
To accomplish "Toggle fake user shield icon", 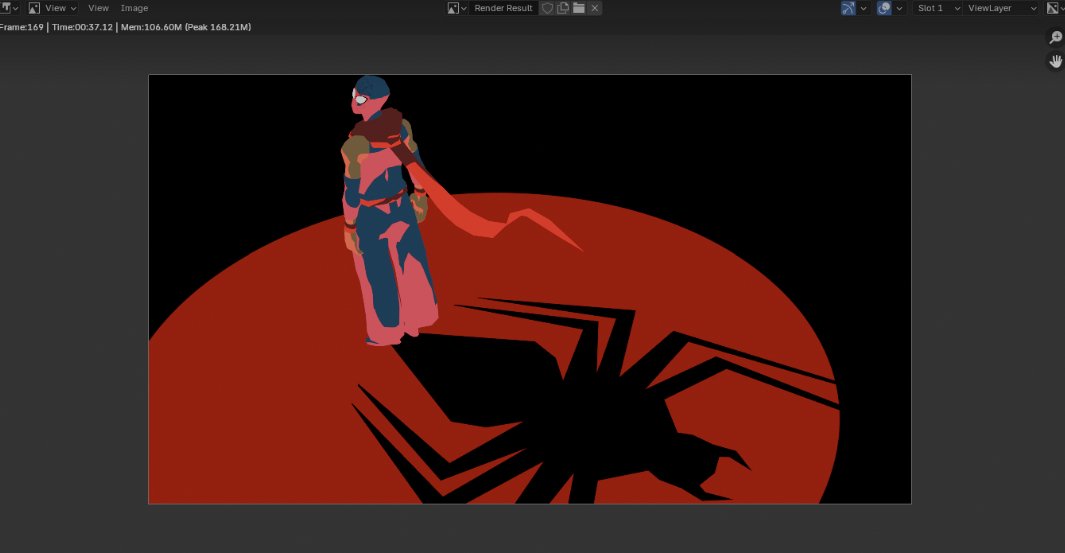I will [x=547, y=8].
